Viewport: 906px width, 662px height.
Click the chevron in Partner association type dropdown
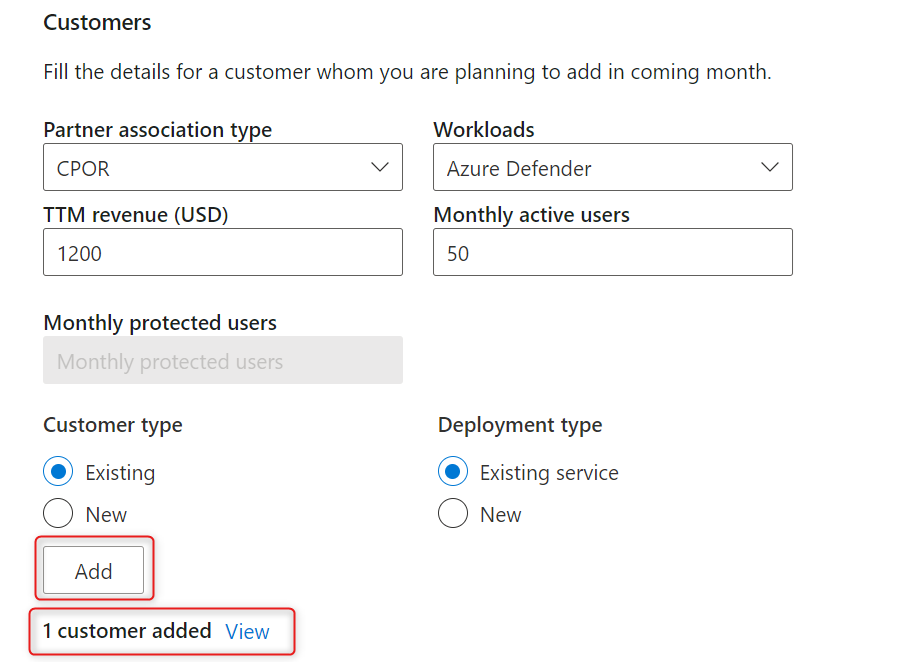pos(380,167)
